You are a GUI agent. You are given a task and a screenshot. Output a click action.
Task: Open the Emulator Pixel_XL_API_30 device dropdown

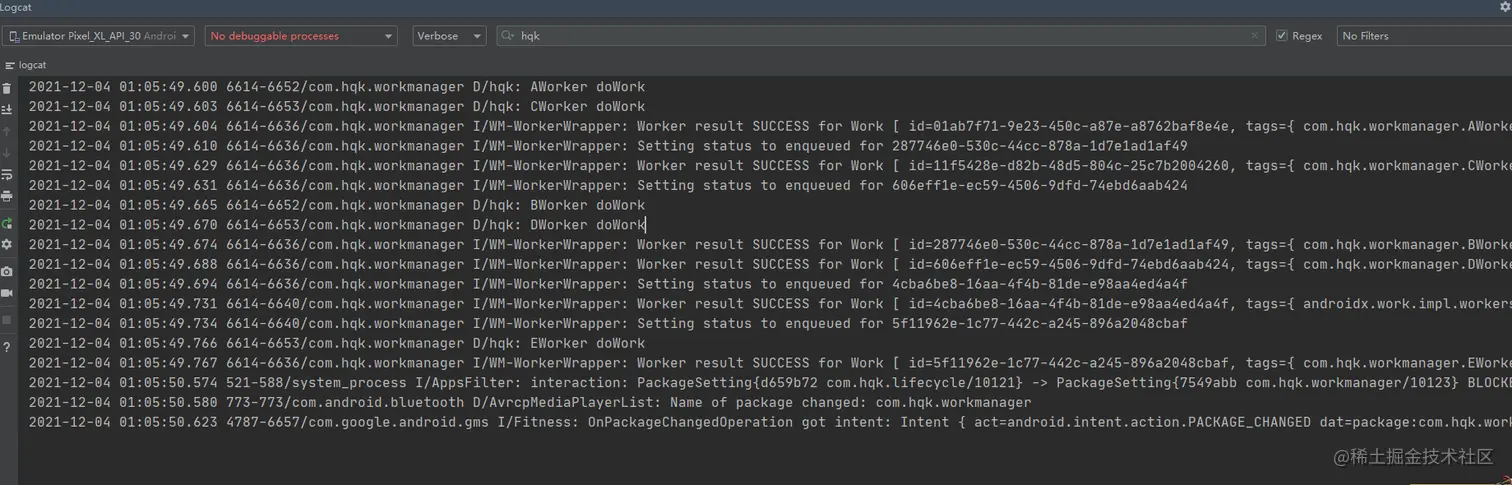coord(98,36)
